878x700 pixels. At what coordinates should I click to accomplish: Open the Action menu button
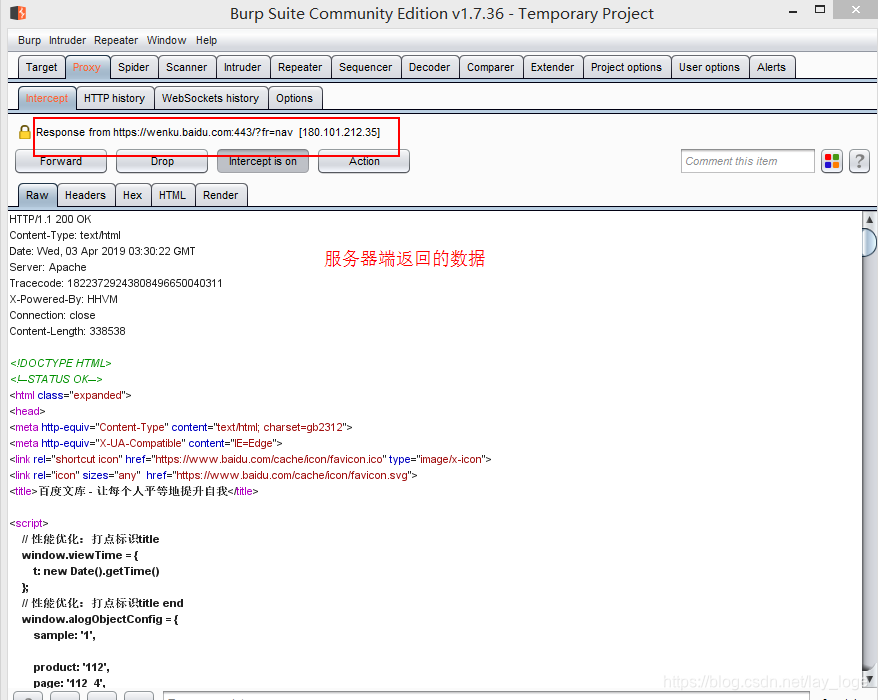tap(364, 161)
